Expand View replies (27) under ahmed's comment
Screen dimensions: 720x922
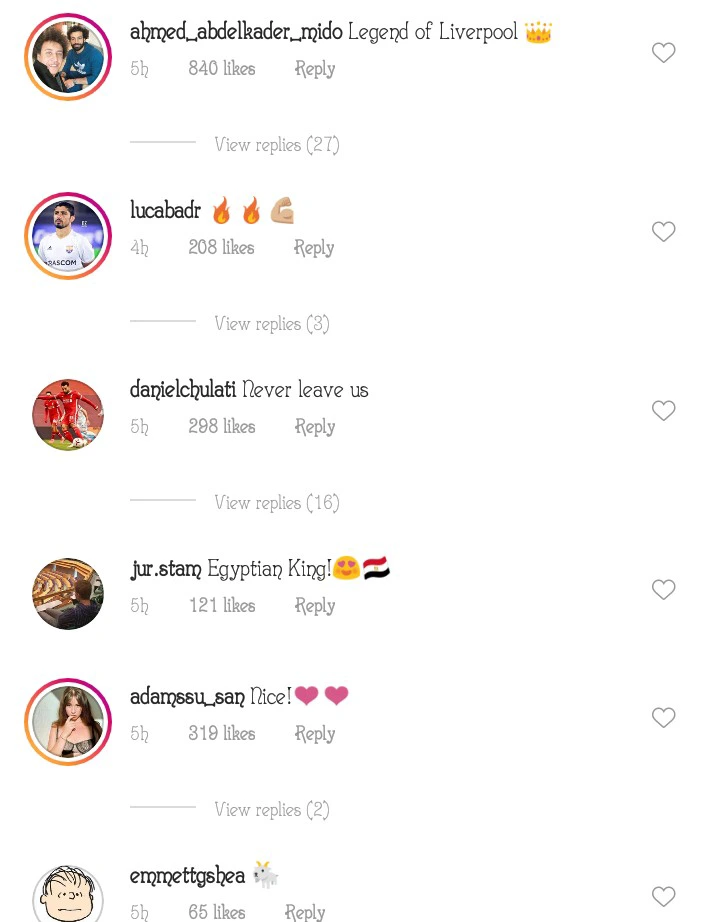point(276,145)
